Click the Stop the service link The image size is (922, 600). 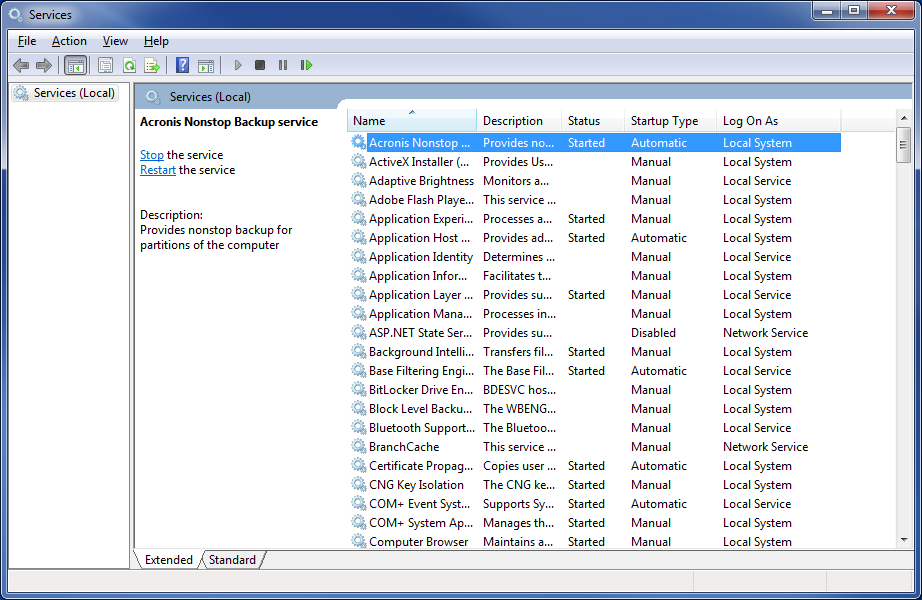click(x=152, y=155)
